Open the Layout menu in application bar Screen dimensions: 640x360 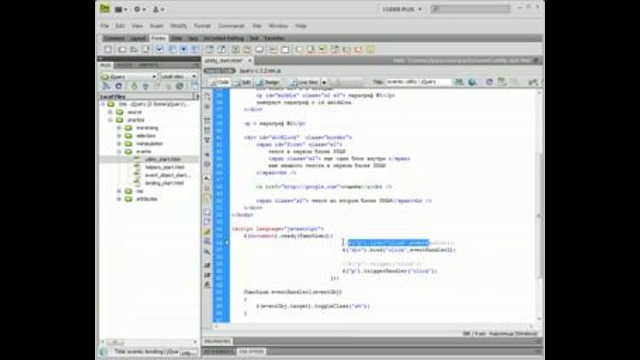tap(121, 9)
